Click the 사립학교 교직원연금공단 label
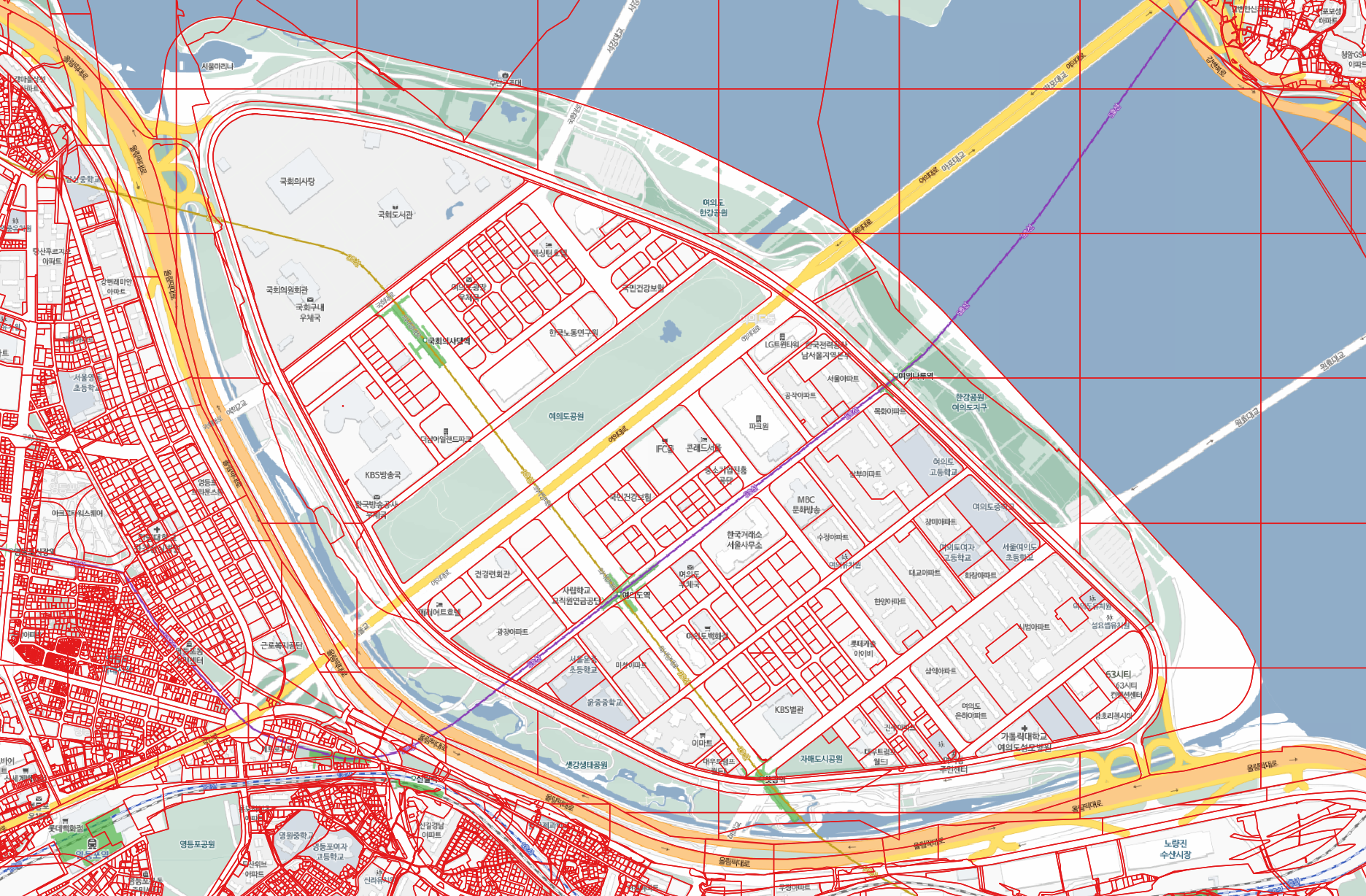Image resolution: width=1366 pixels, height=896 pixels. coord(576,595)
